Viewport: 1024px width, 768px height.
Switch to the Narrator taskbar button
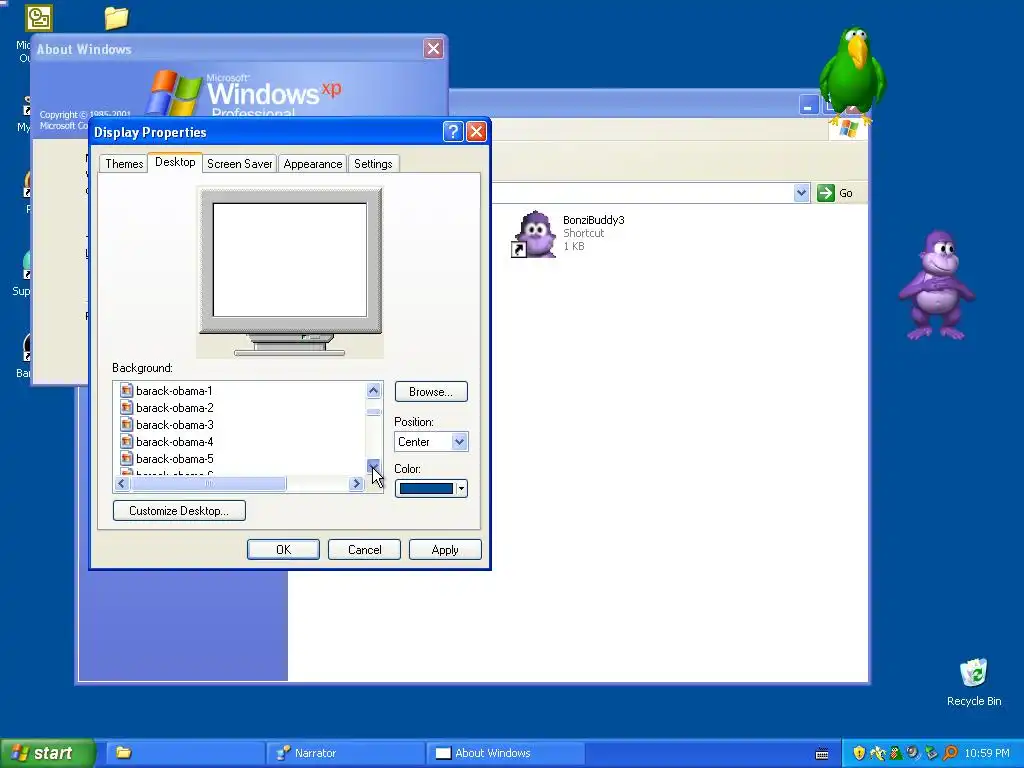pos(346,753)
